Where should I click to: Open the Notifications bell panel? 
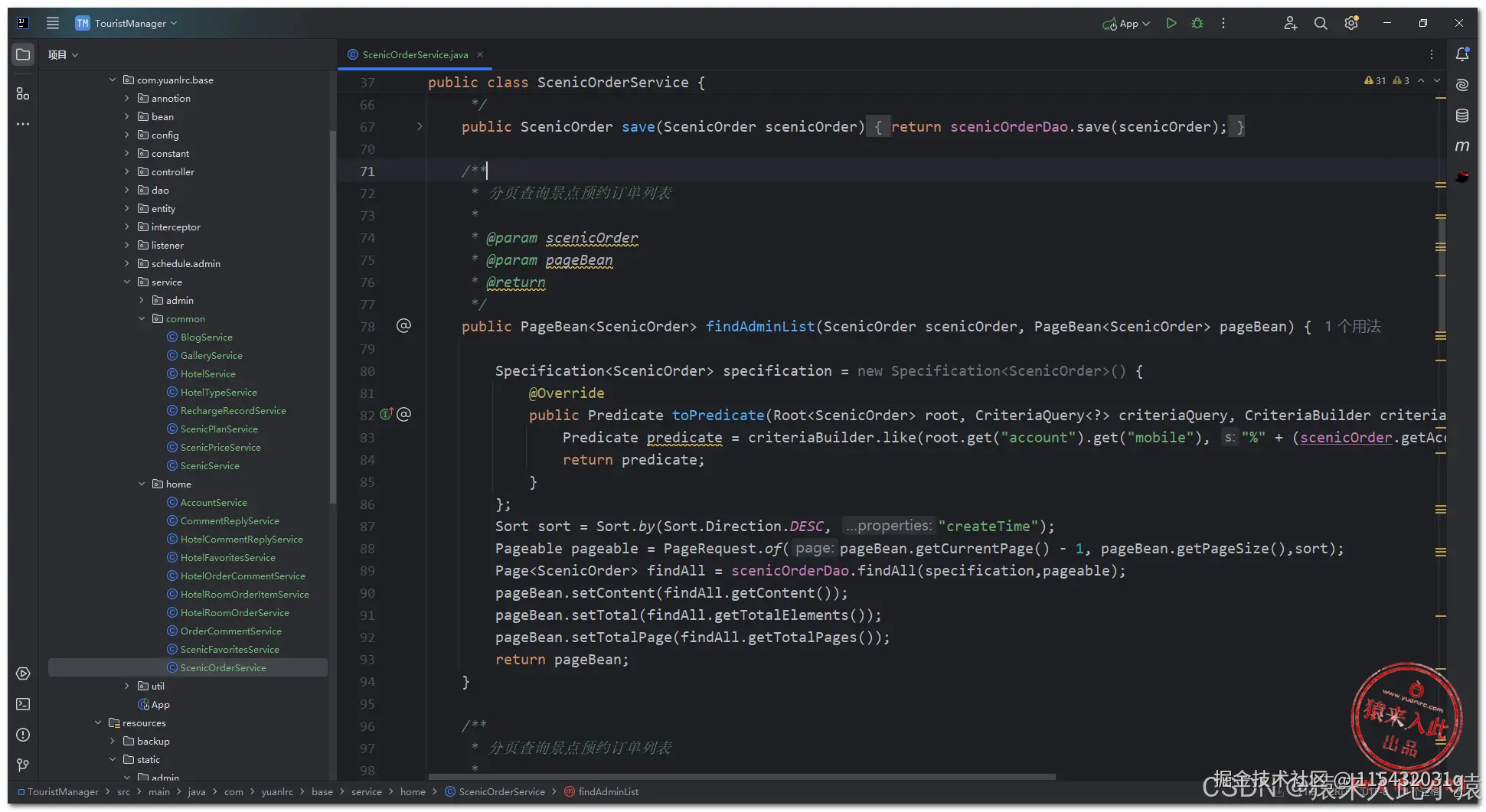[1462, 54]
